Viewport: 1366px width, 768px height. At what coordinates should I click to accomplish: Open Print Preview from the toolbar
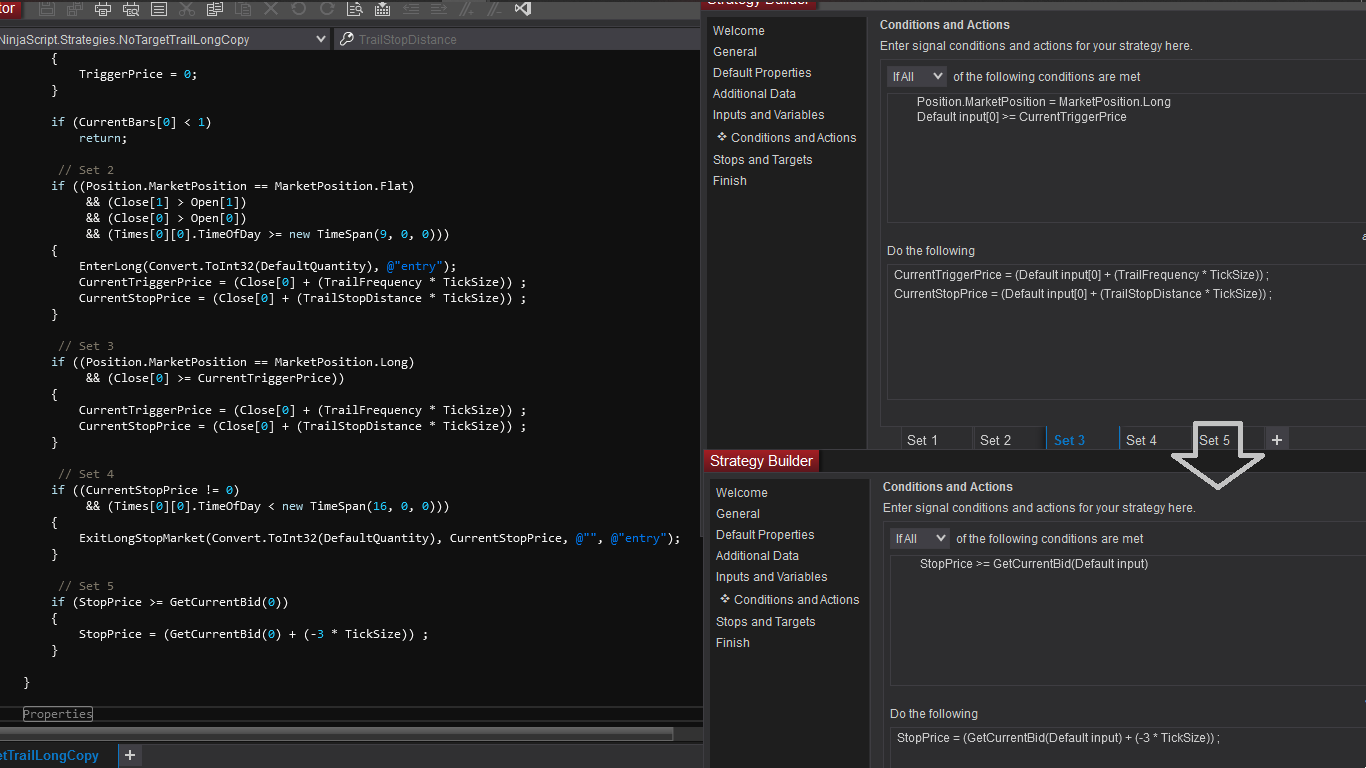(131, 9)
